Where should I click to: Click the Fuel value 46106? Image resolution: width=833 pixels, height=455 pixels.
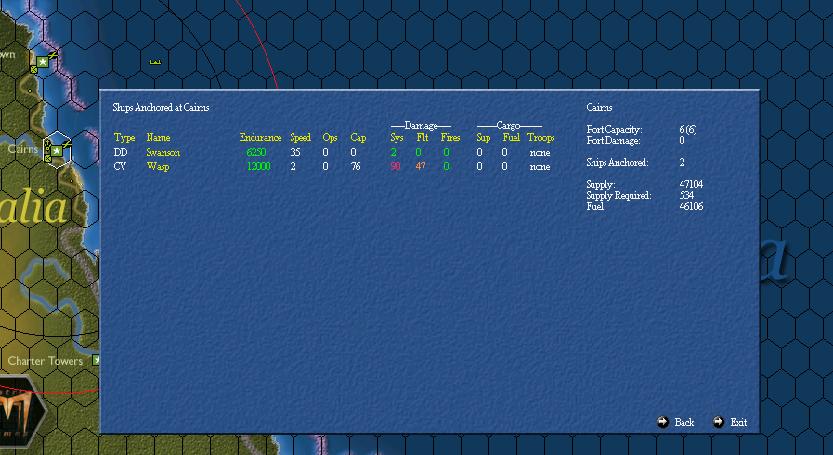pyautogui.click(x=691, y=206)
